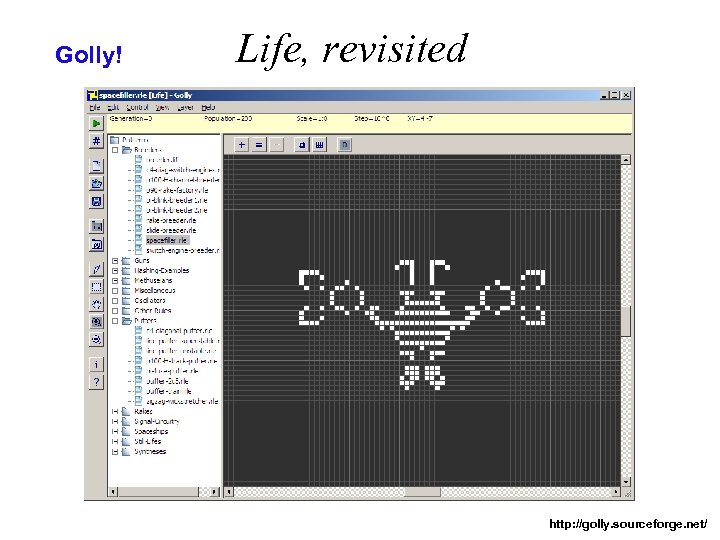
Task: Click pattern tree scrollbar right arrow
Action: [x=214, y=492]
